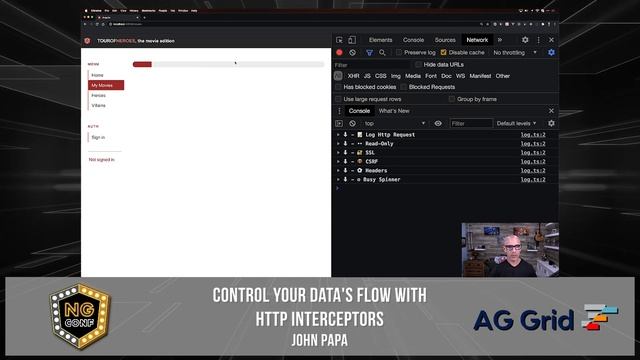Open the Home menu link
The height and width of the screenshot is (360, 640).
tap(98, 75)
